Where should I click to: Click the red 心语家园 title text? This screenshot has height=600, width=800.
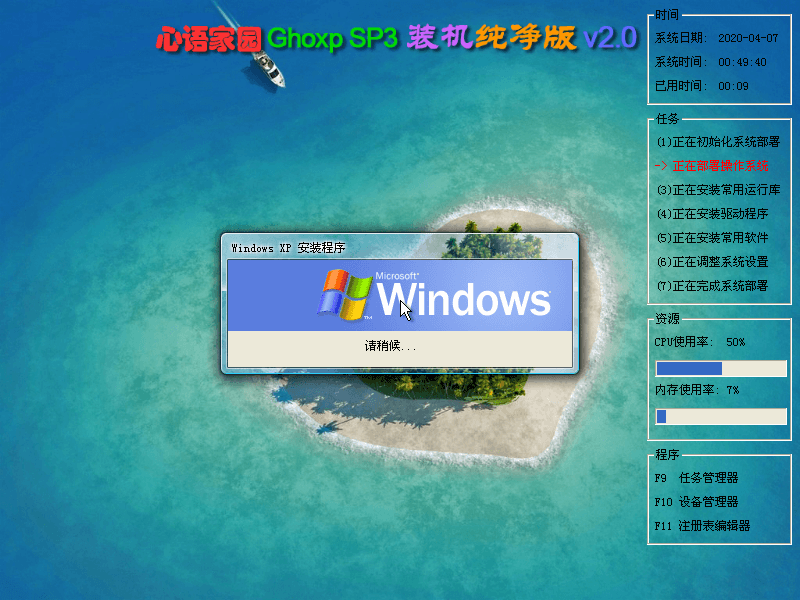(209, 39)
